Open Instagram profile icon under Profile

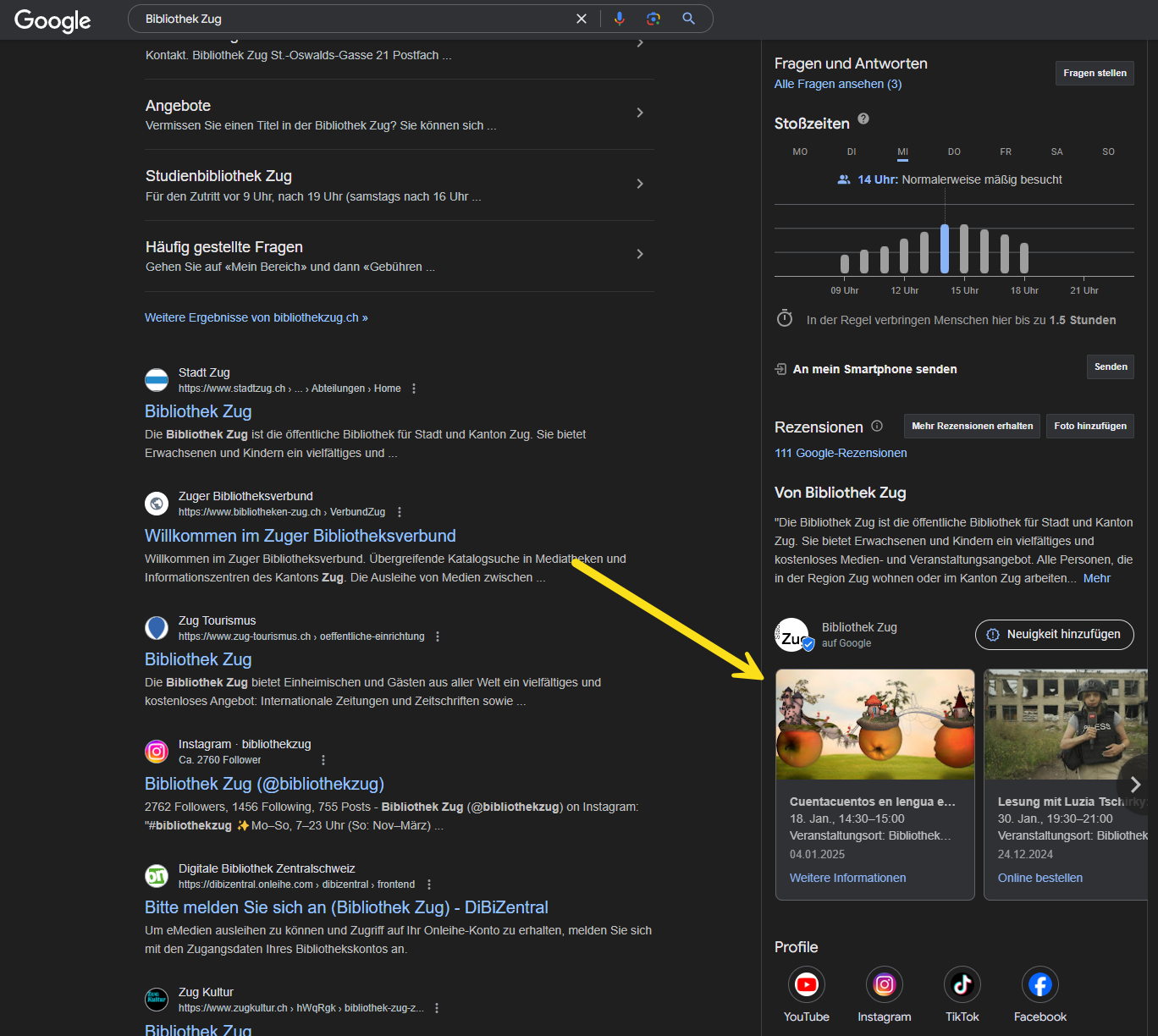coord(885,984)
